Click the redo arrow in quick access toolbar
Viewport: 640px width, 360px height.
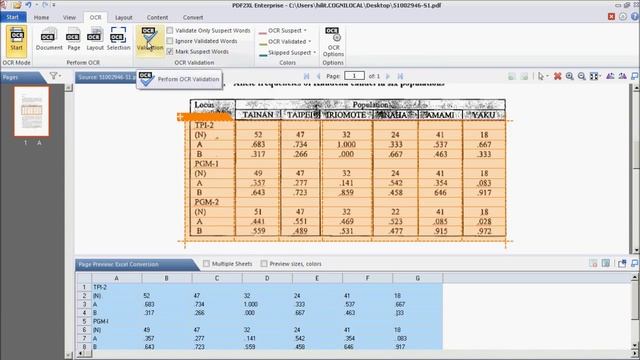click(45, 5)
